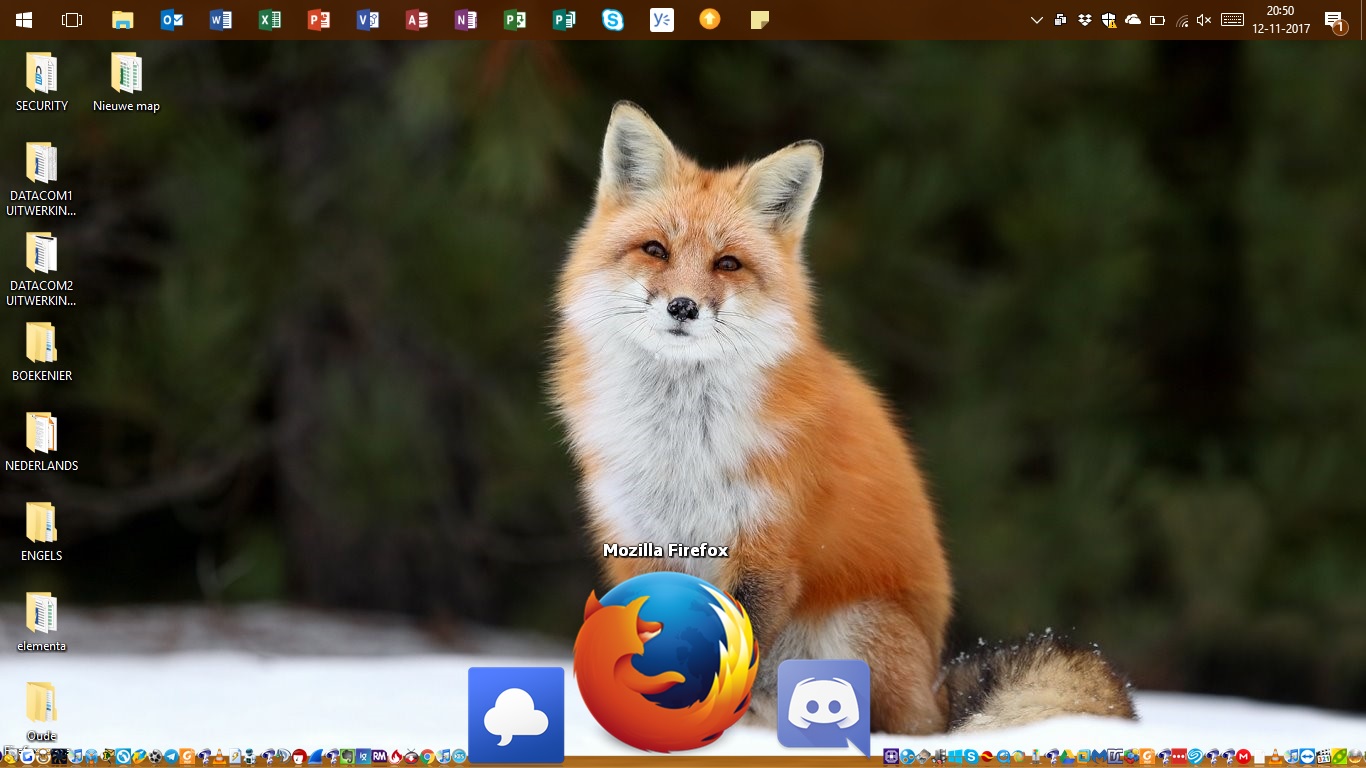Open Outlook from the taskbar
The width and height of the screenshot is (1366, 768).
(172, 20)
